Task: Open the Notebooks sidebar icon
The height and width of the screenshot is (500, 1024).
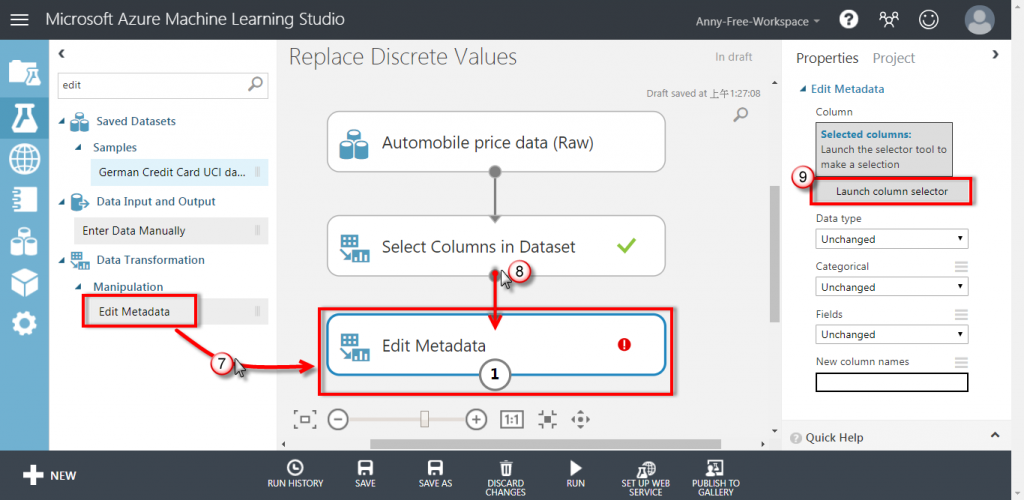Action: [24, 200]
